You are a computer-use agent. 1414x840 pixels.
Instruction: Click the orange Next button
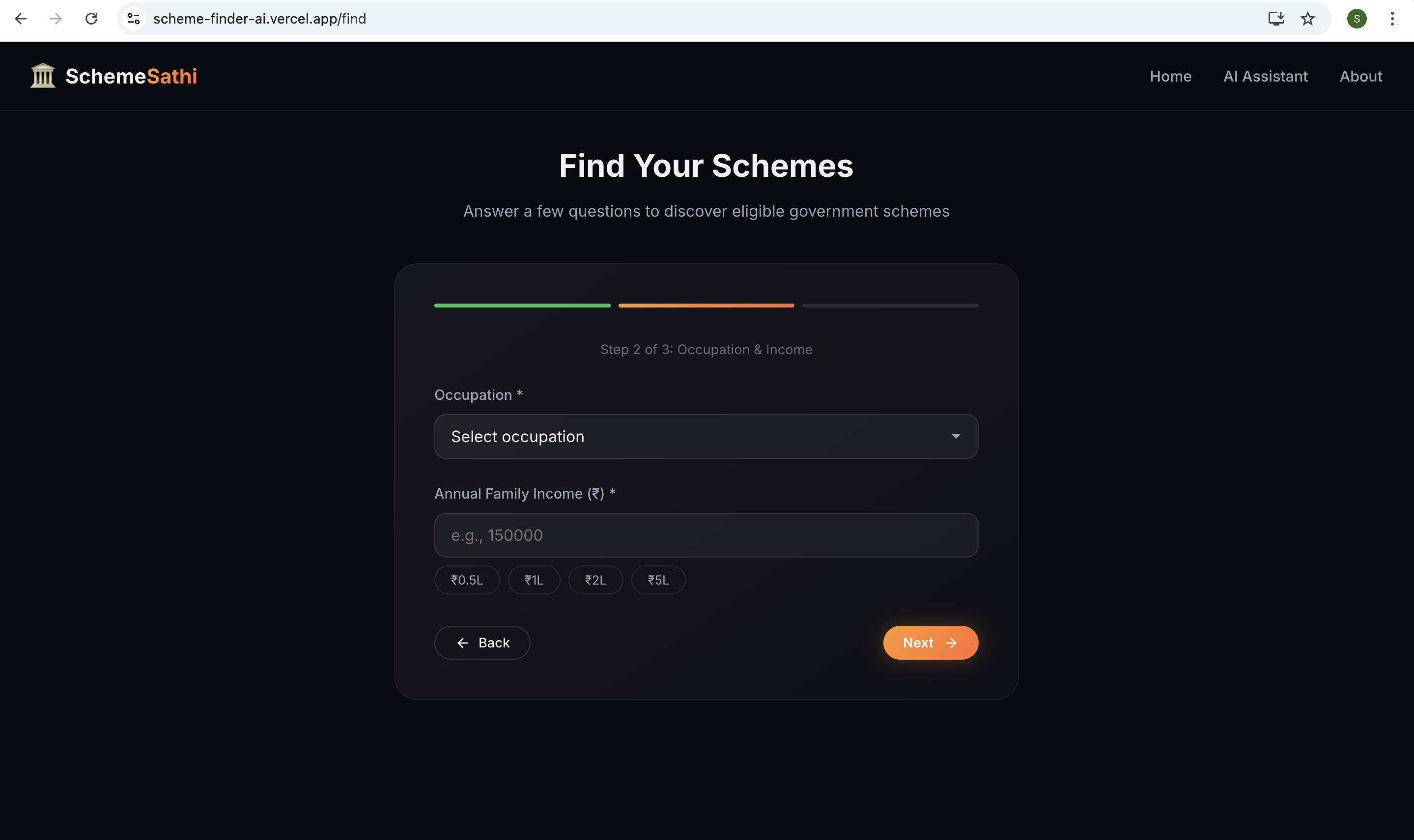point(930,643)
